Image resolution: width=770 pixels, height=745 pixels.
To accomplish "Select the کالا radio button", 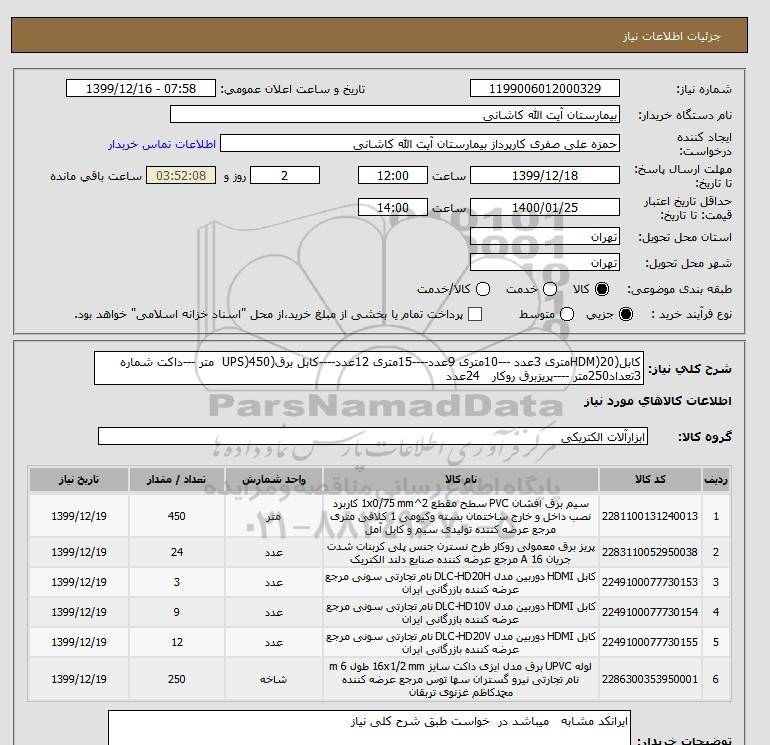I will (602, 289).
